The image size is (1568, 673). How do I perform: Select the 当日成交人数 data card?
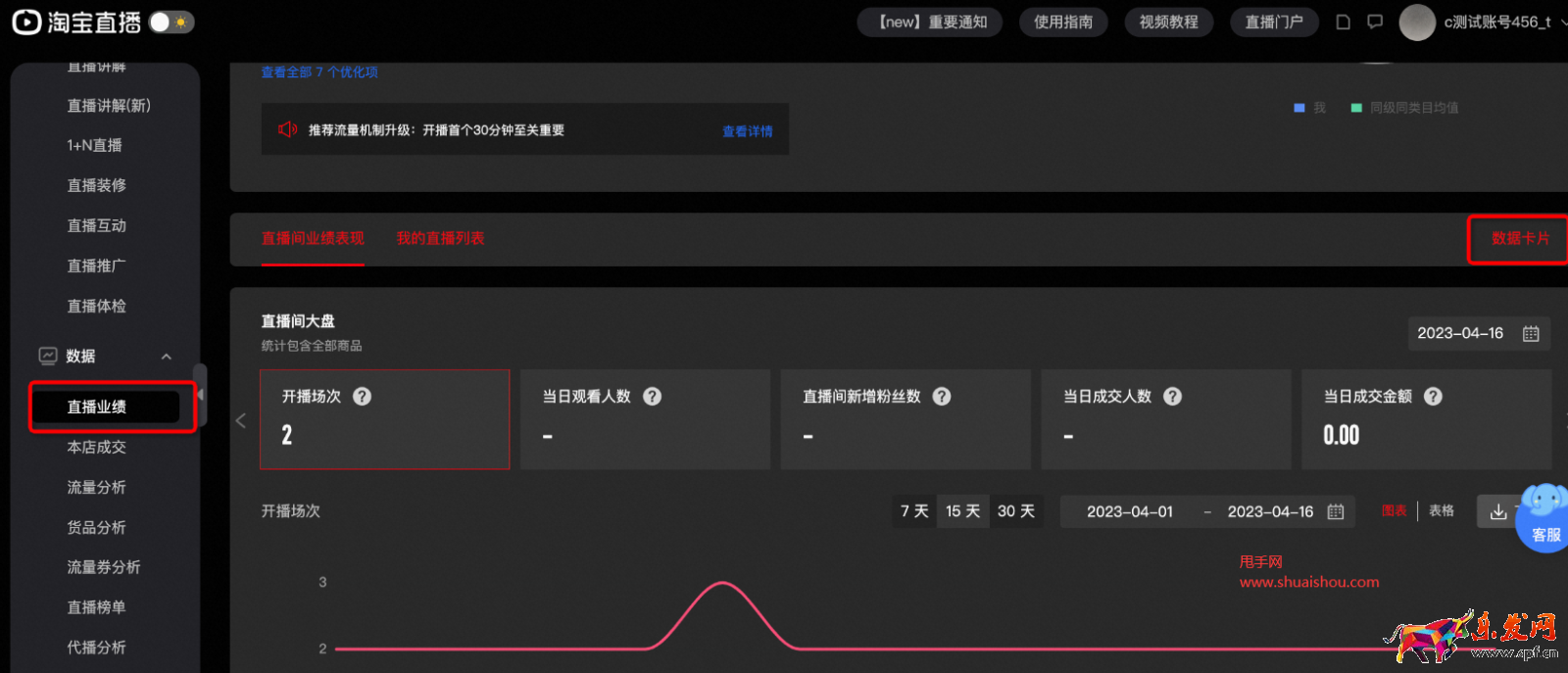click(x=1166, y=419)
